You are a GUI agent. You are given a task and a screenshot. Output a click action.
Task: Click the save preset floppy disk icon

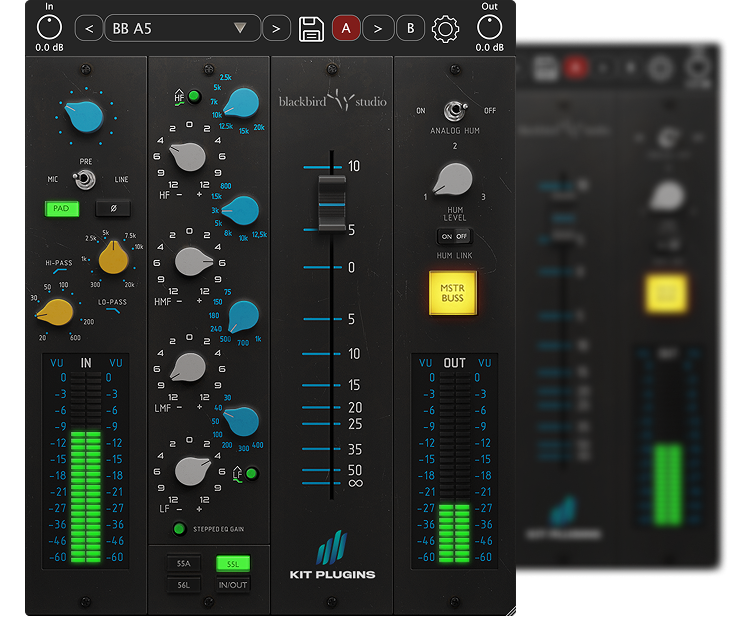[x=311, y=29]
